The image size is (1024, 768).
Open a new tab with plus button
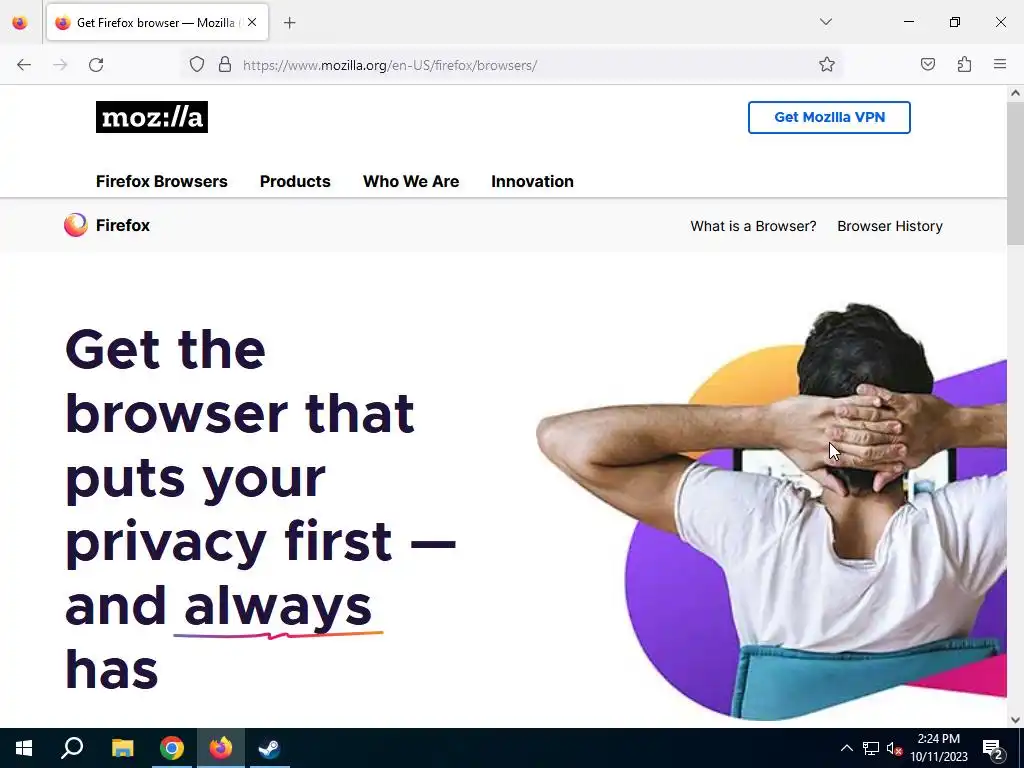coord(290,23)
